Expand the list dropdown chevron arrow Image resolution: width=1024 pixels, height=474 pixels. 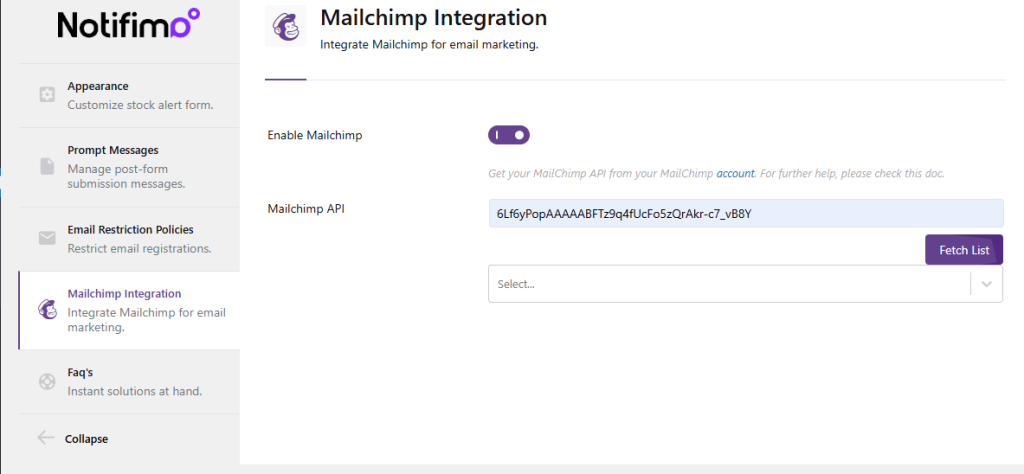pos(987,284)
